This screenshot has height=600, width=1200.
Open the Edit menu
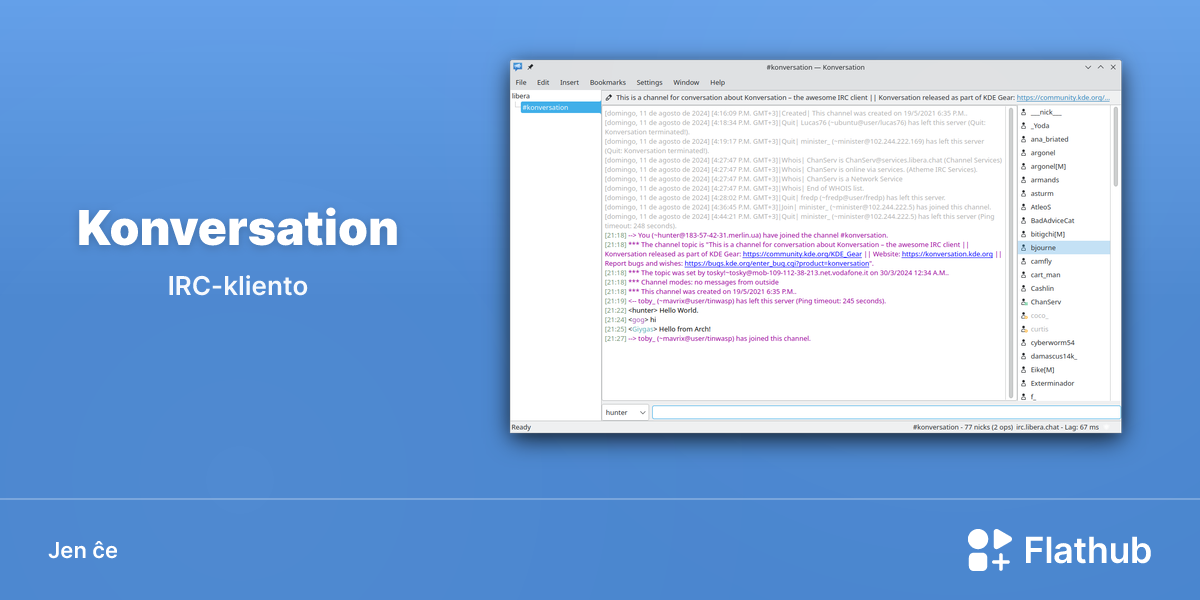tap(543, 82)
